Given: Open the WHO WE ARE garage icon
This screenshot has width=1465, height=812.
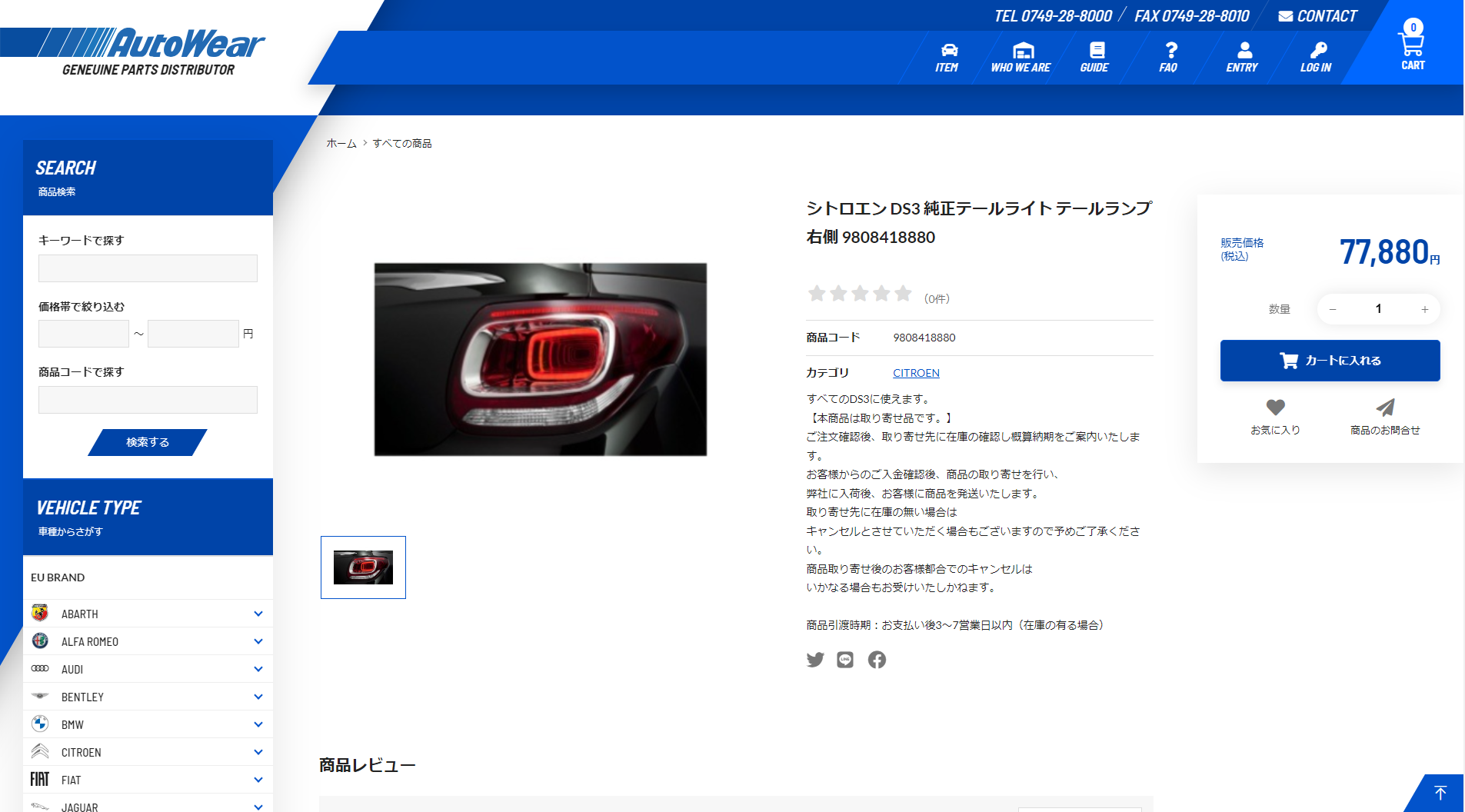Looking at the screenshot, I should [x=1021, y=58].
